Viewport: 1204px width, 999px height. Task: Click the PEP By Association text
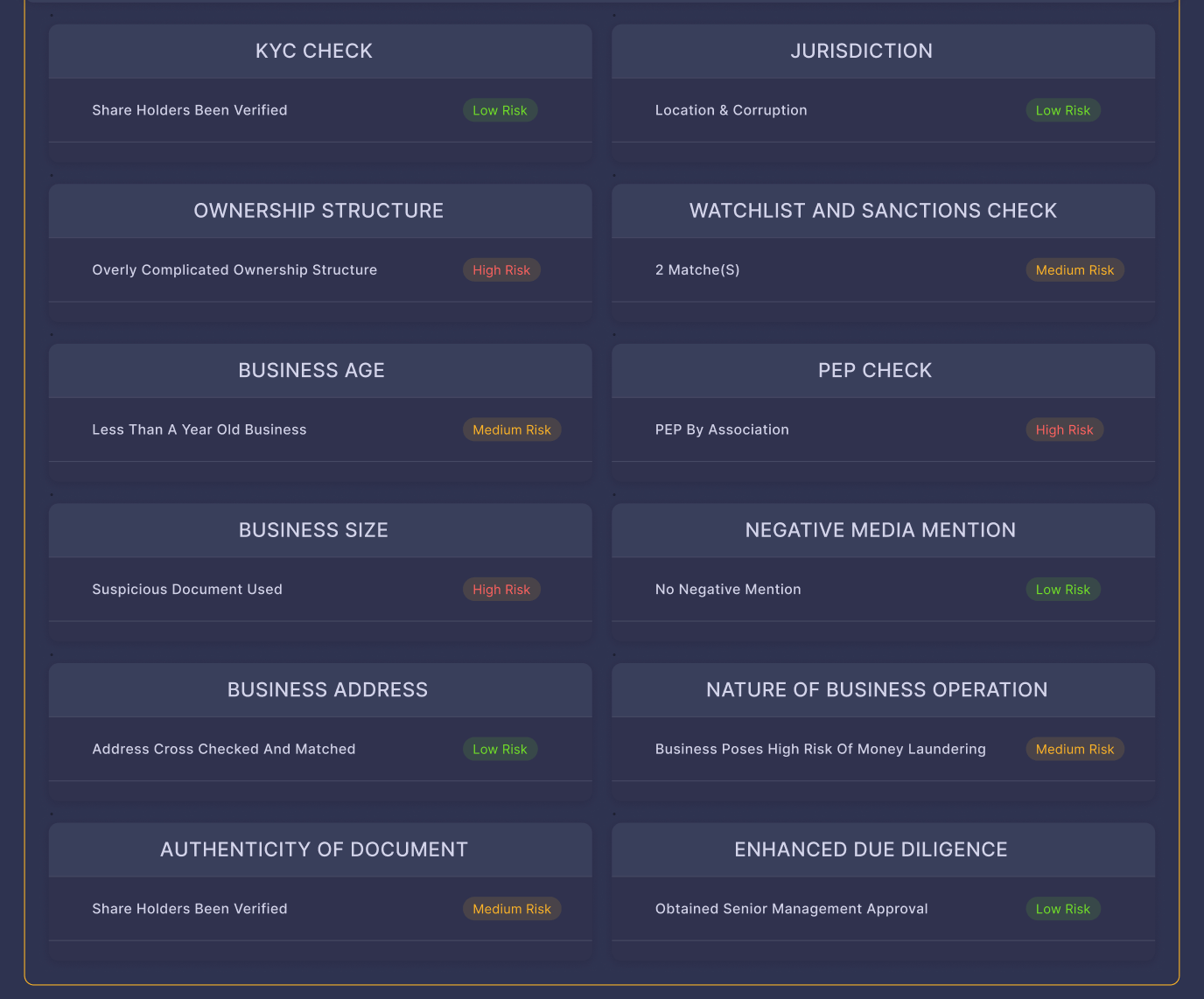coord(722,430)
